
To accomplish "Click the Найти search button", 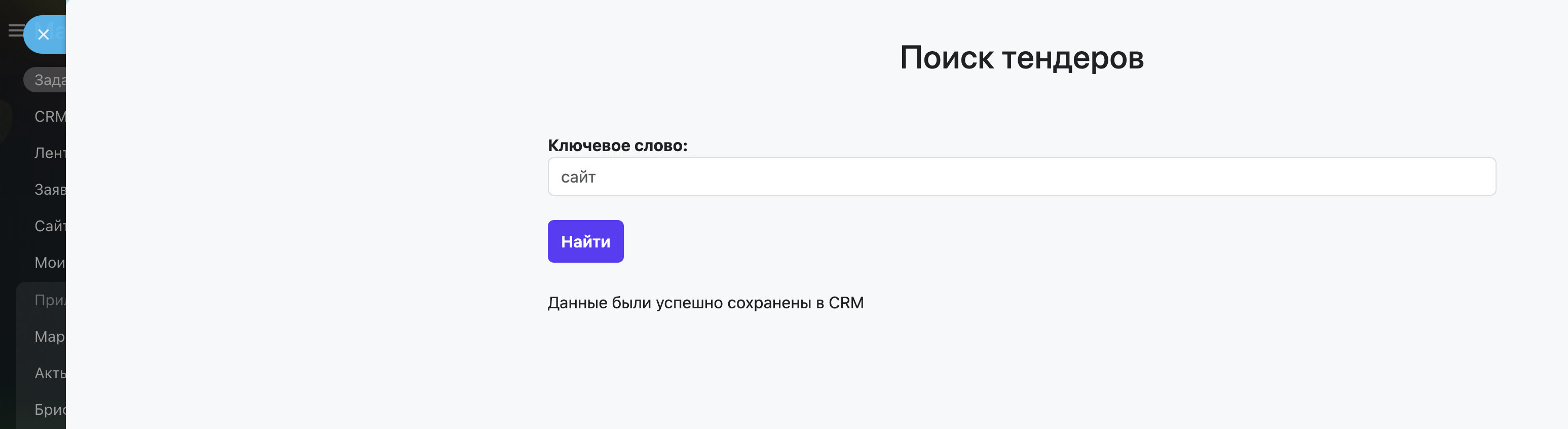I will [x=585, y=241].
